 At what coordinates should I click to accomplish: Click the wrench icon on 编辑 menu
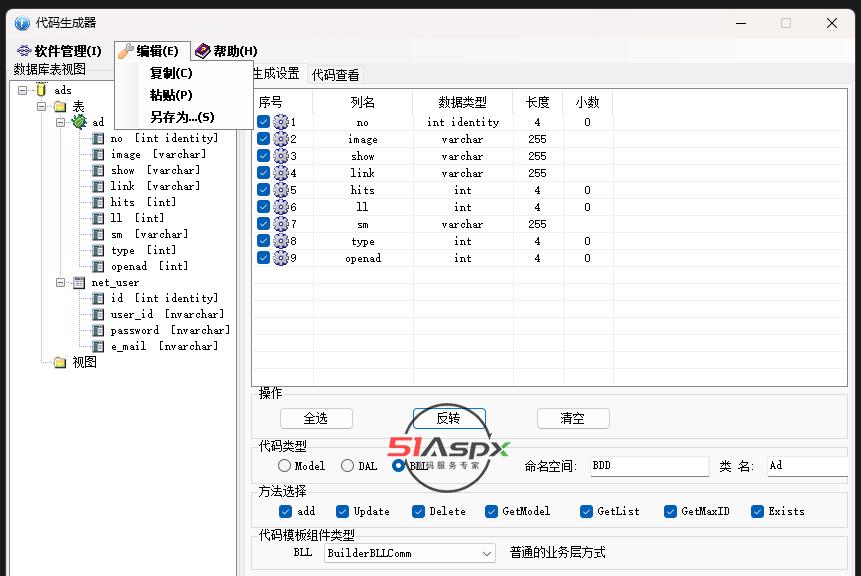tap(126, 51)
